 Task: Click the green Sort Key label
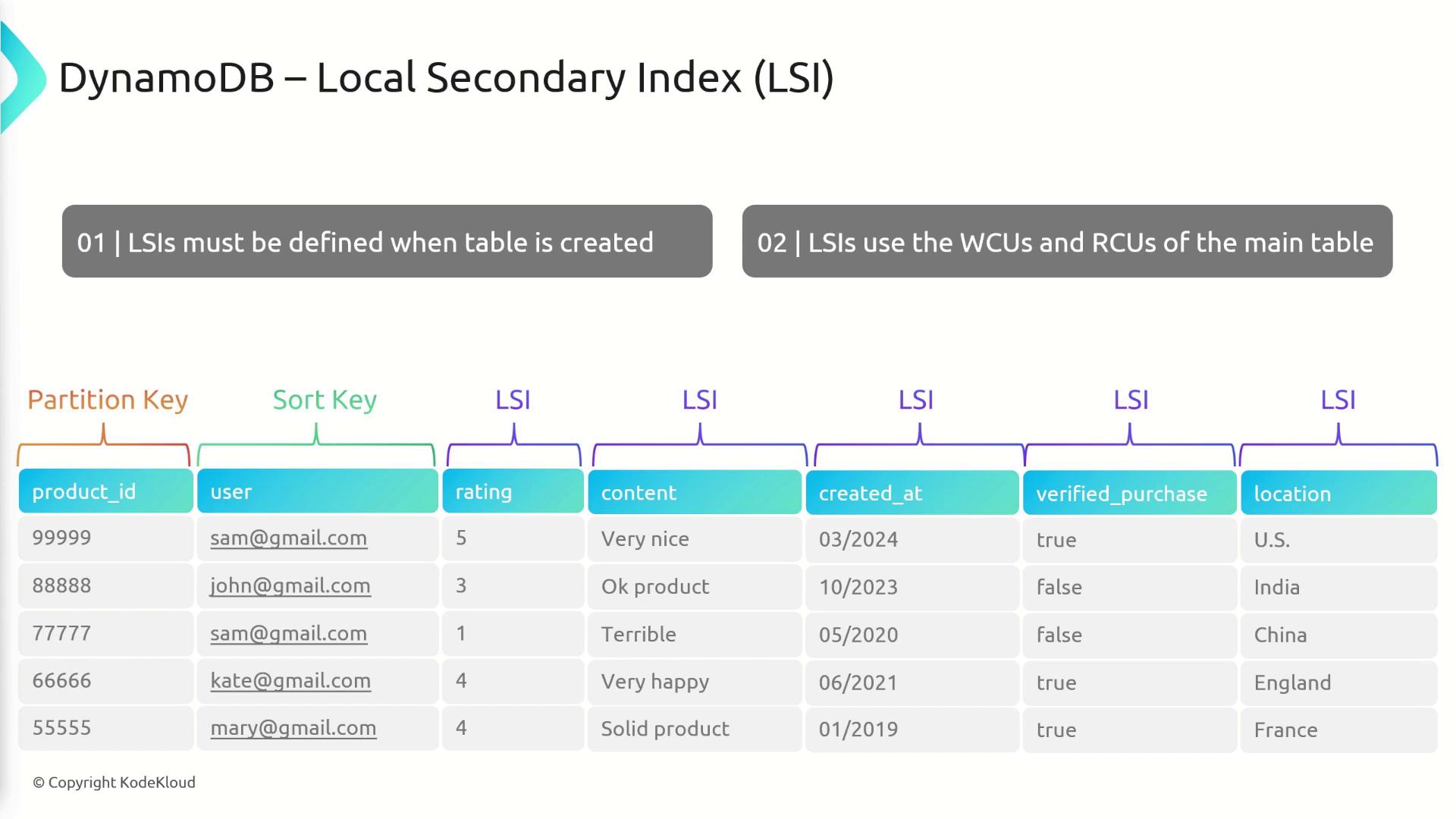click(x=325, y=400)
